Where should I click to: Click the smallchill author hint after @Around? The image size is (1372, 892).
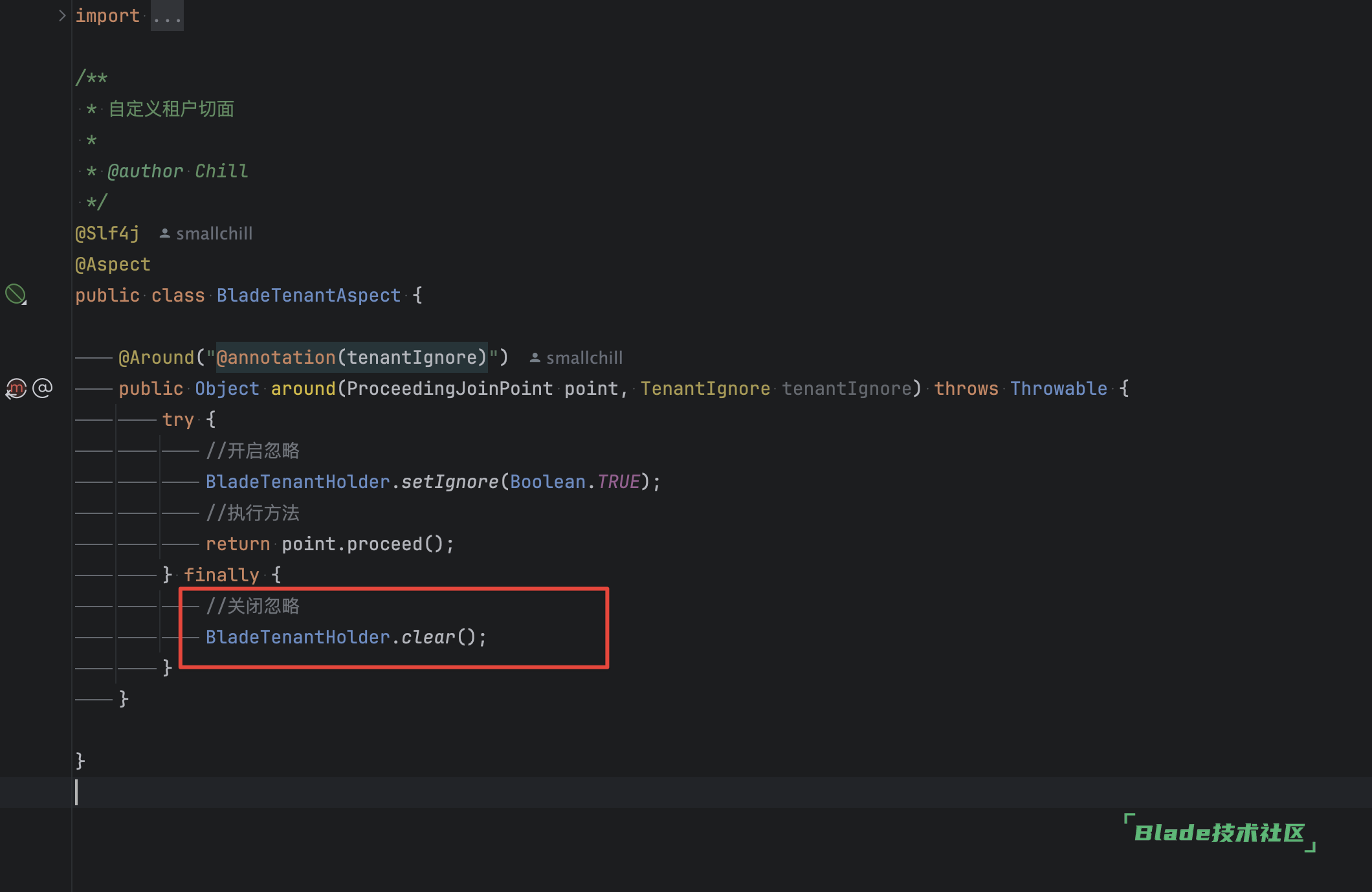[x=576, y=358]
